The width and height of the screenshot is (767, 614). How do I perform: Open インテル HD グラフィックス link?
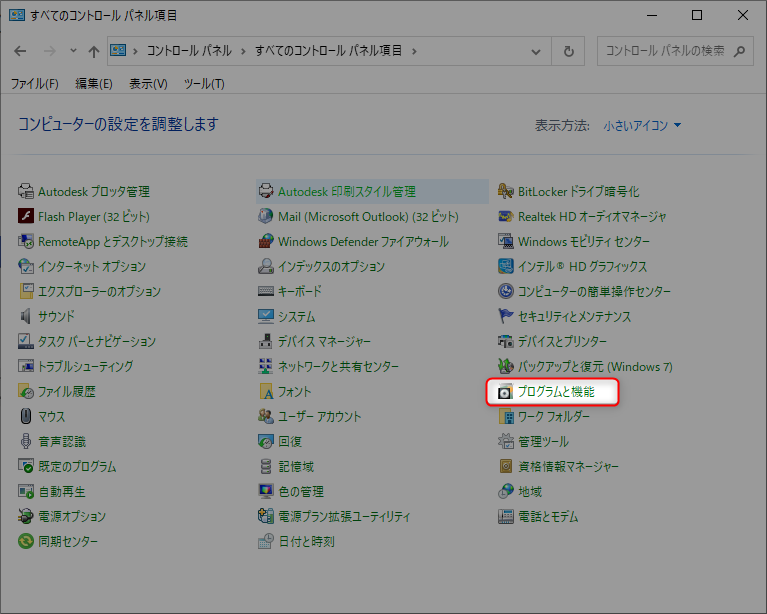pyautogui.click(x=583, y=267)
